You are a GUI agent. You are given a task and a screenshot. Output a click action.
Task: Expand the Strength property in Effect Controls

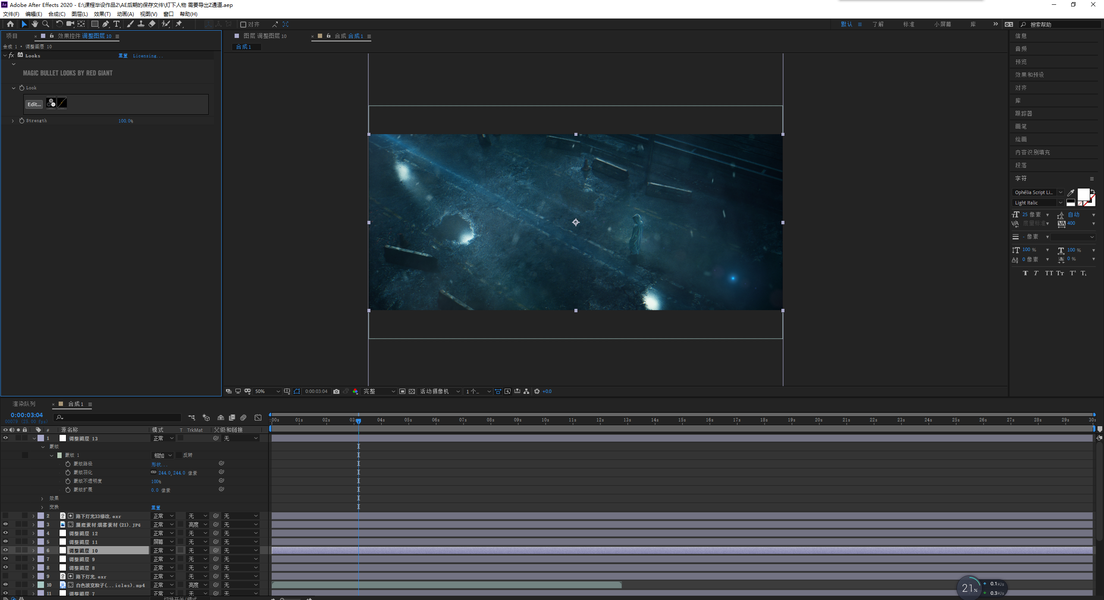tap(13, 120)
